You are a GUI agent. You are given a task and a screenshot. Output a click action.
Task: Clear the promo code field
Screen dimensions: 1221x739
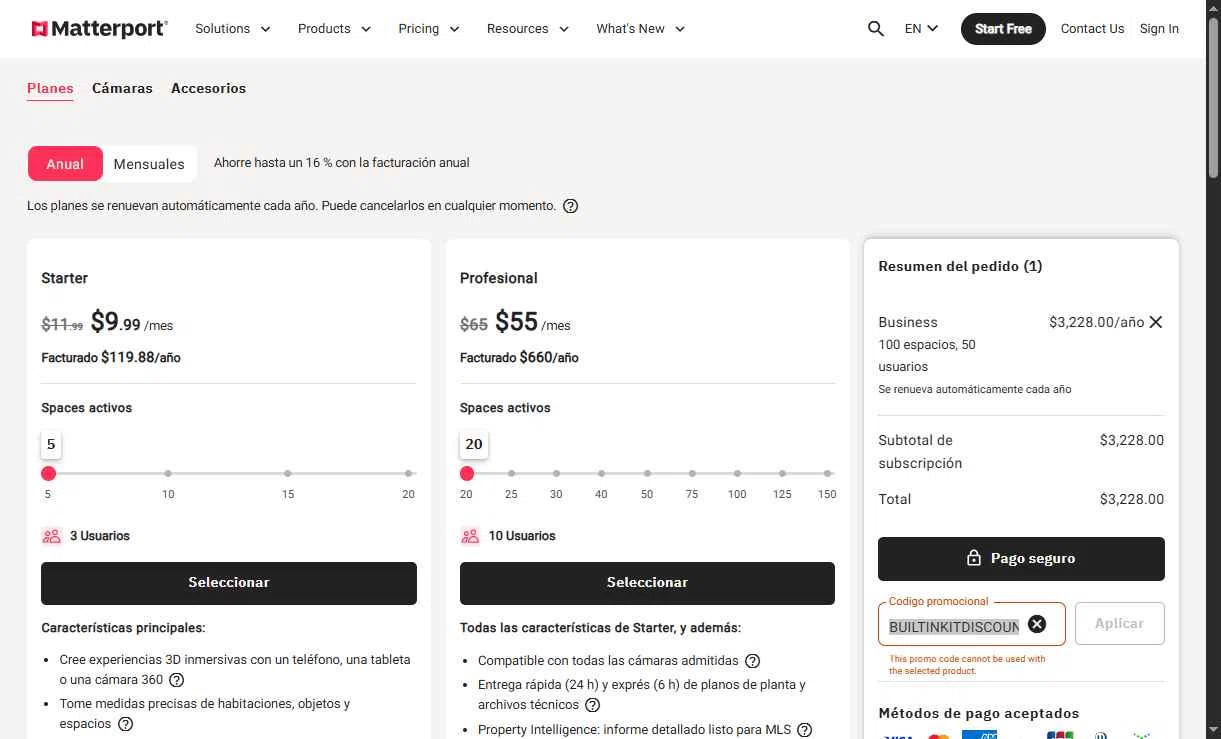(x=1037, y=624)
